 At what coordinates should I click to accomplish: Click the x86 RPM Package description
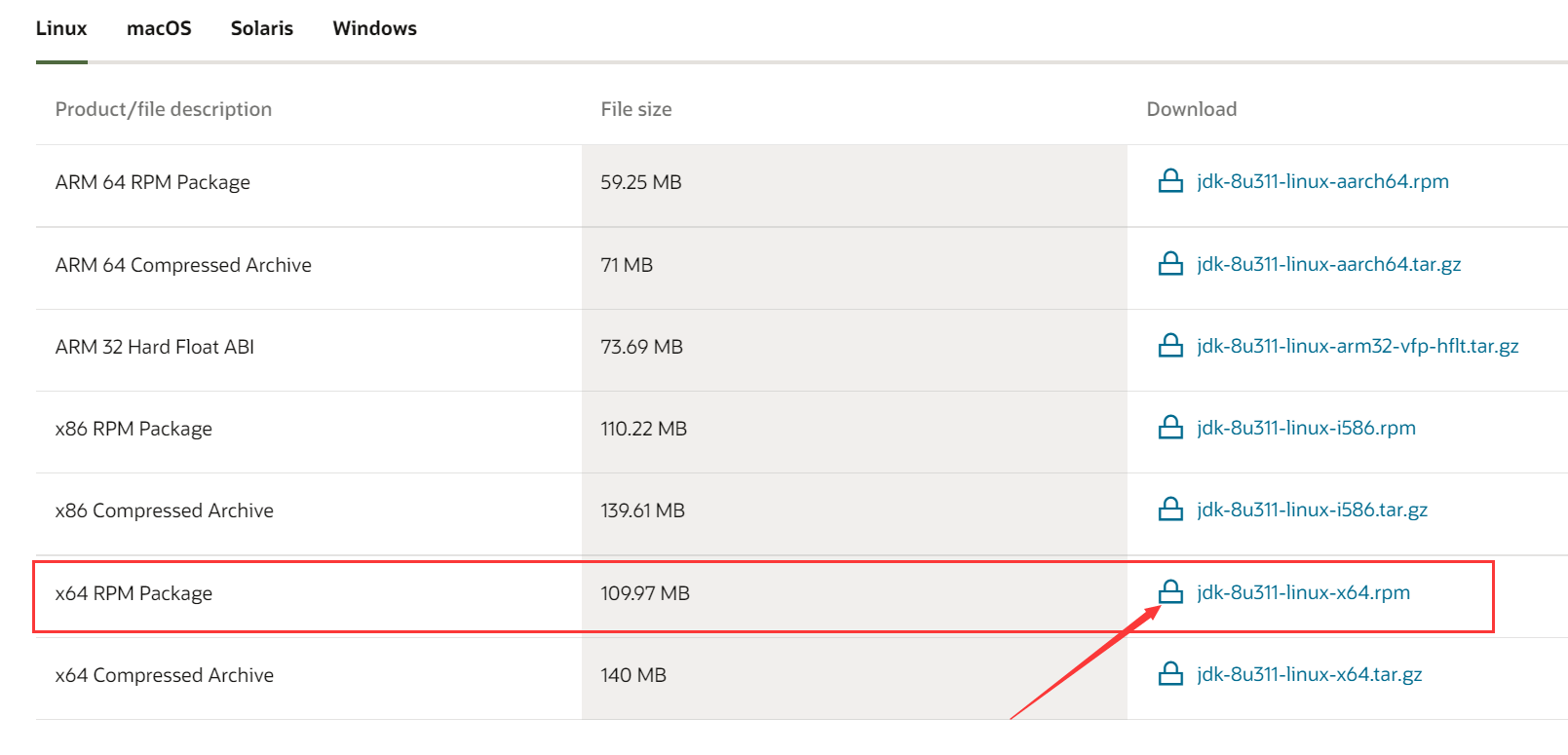coord(134,429)
